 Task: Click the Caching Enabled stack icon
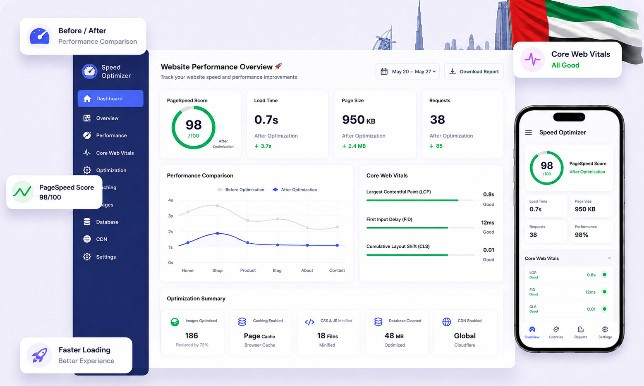pos(242,322)
